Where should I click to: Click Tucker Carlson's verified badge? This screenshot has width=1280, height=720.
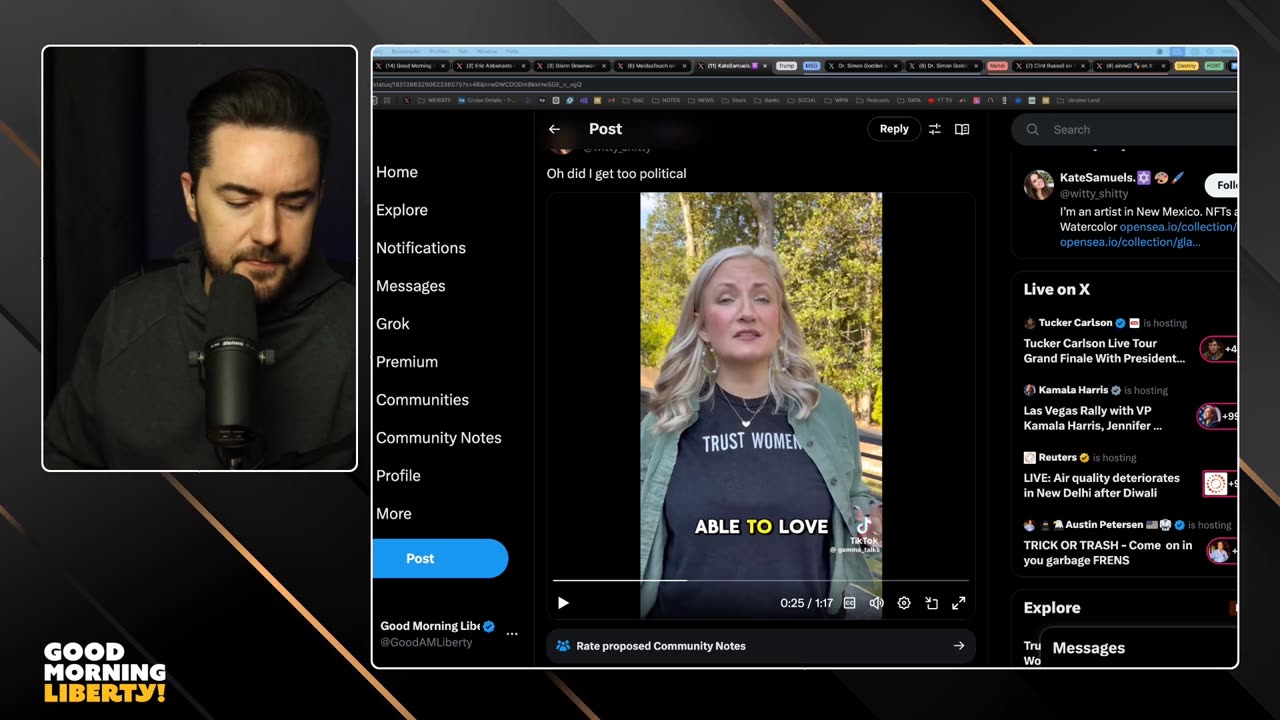tap(1121, 323)
